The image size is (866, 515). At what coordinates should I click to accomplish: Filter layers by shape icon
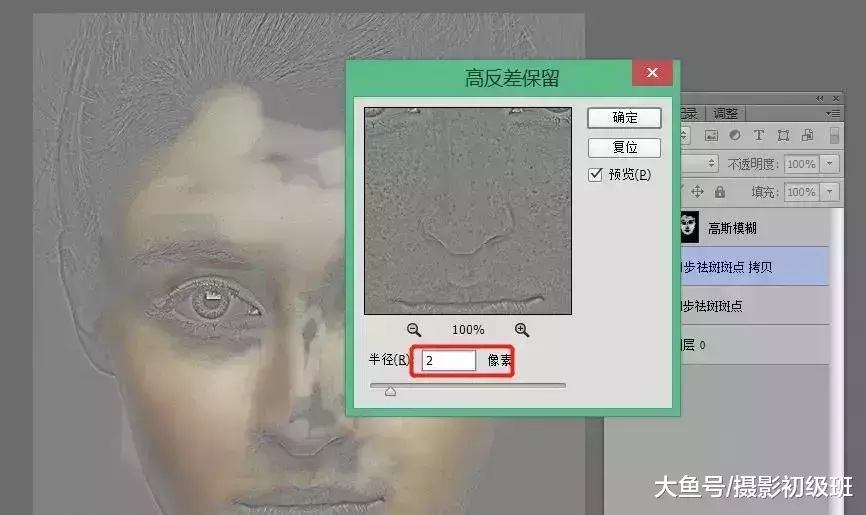point(783,135)
